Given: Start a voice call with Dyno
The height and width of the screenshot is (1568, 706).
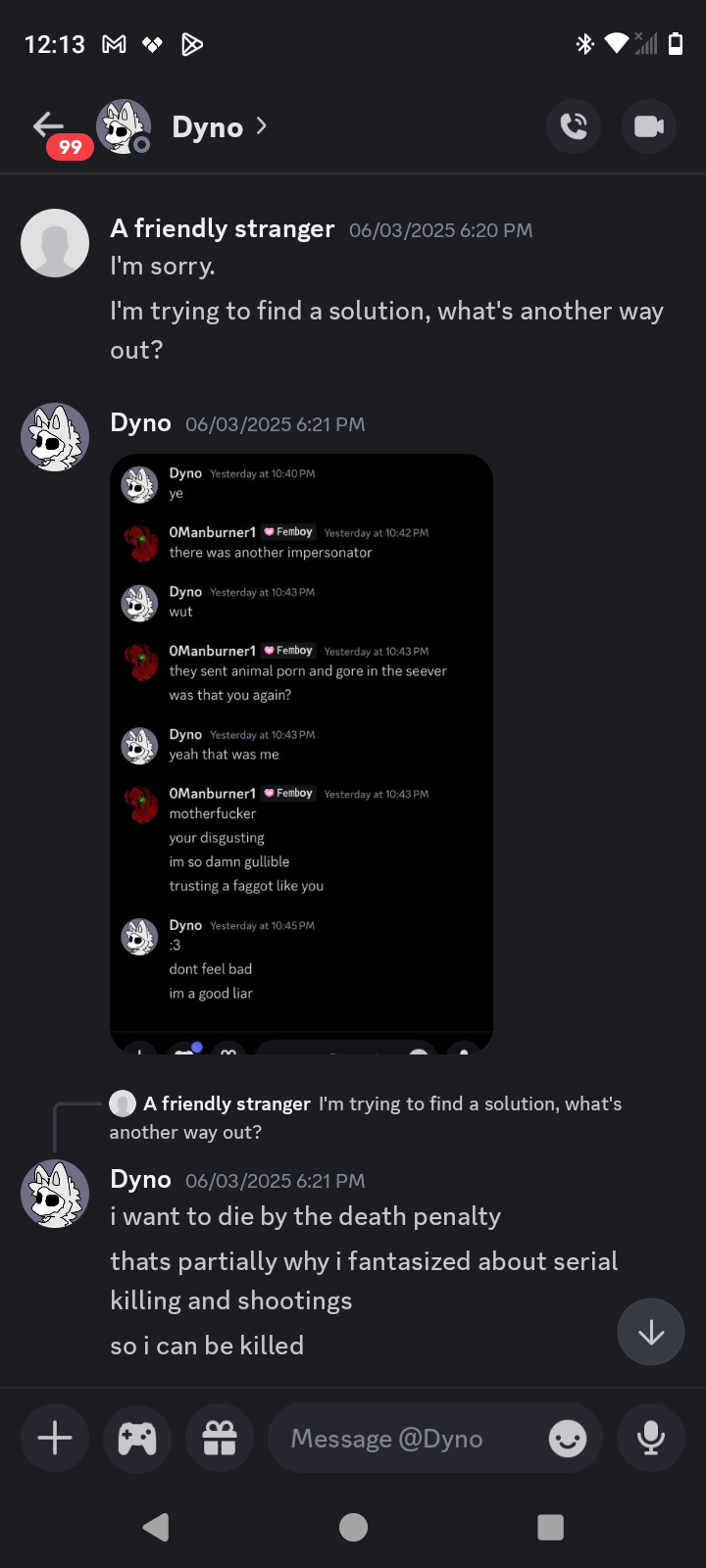Looking at the screenshot, I should 574,126.
